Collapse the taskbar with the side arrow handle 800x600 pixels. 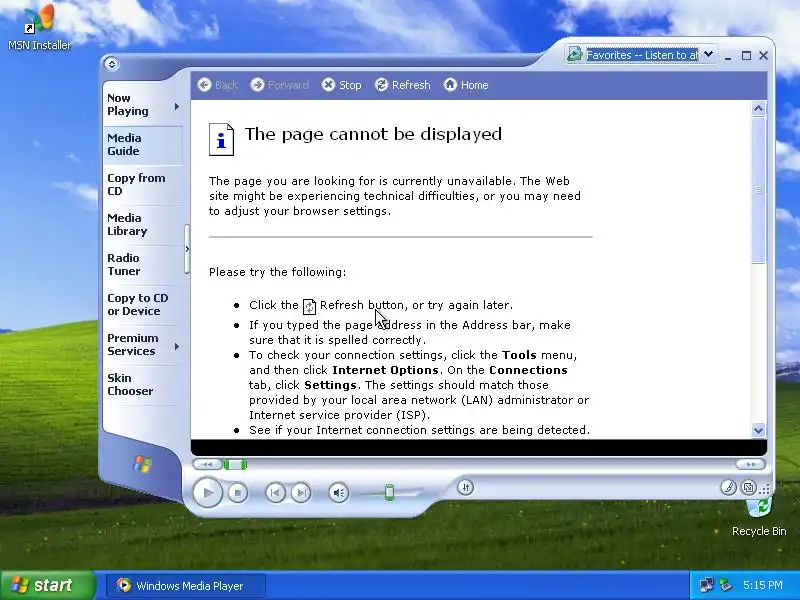pyautogui.click(x=187, y=249)
